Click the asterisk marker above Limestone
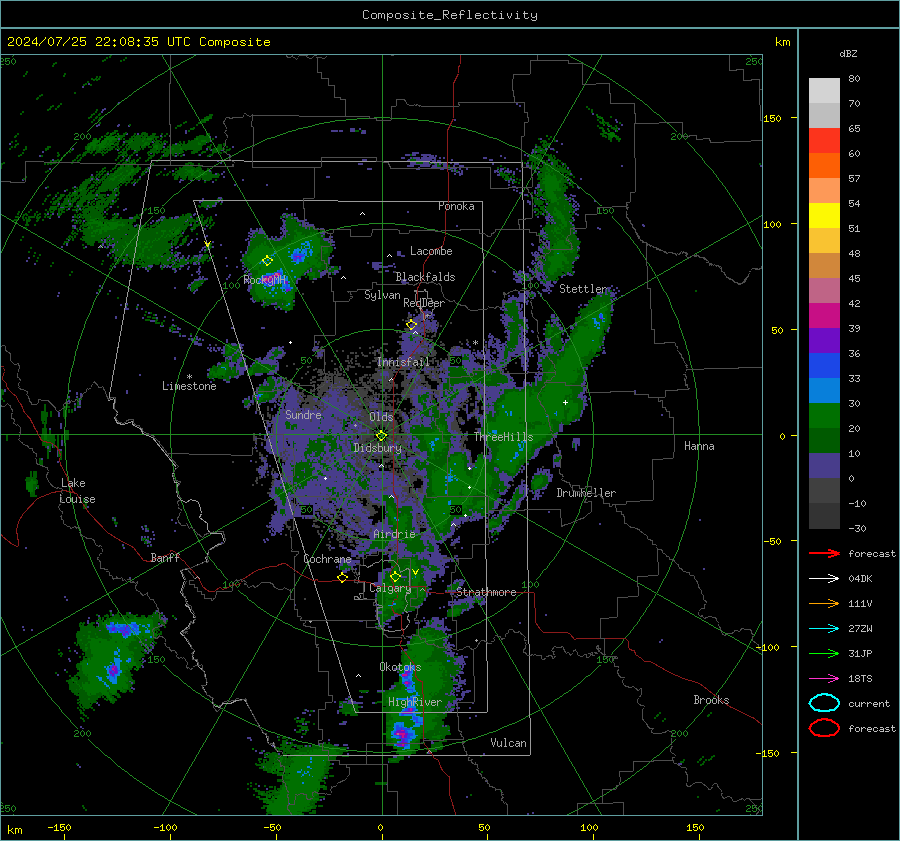This screenshot has height=841, width=900. (189, 377)
